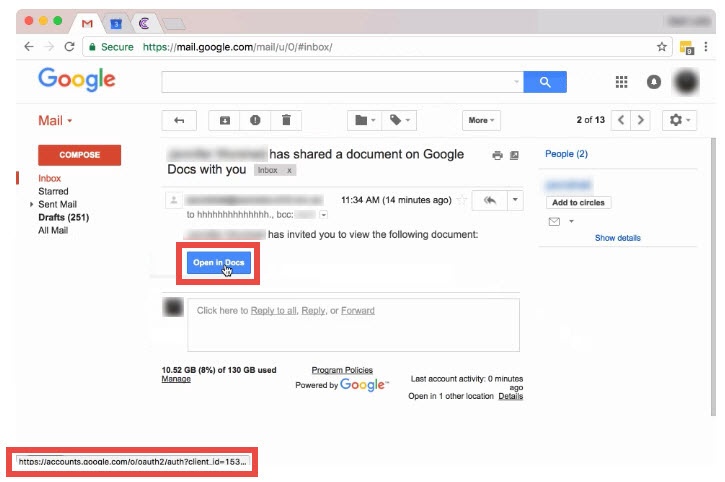Viewport: 725px width, 482px height.
Task: Switch to the Calendar browser tab
Action: coord(116,23)
